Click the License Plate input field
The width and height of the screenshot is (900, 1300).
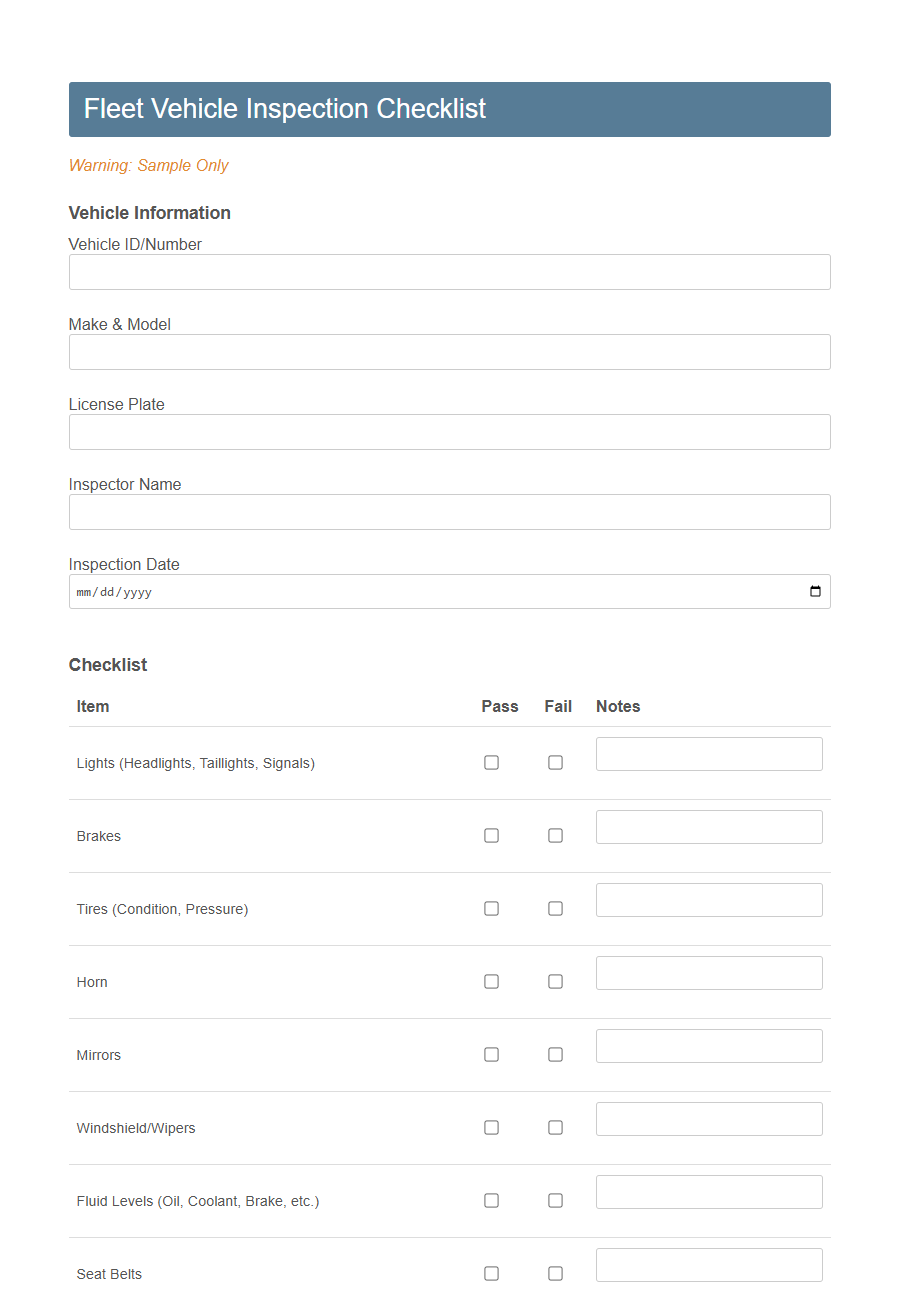tap(449, 432)
